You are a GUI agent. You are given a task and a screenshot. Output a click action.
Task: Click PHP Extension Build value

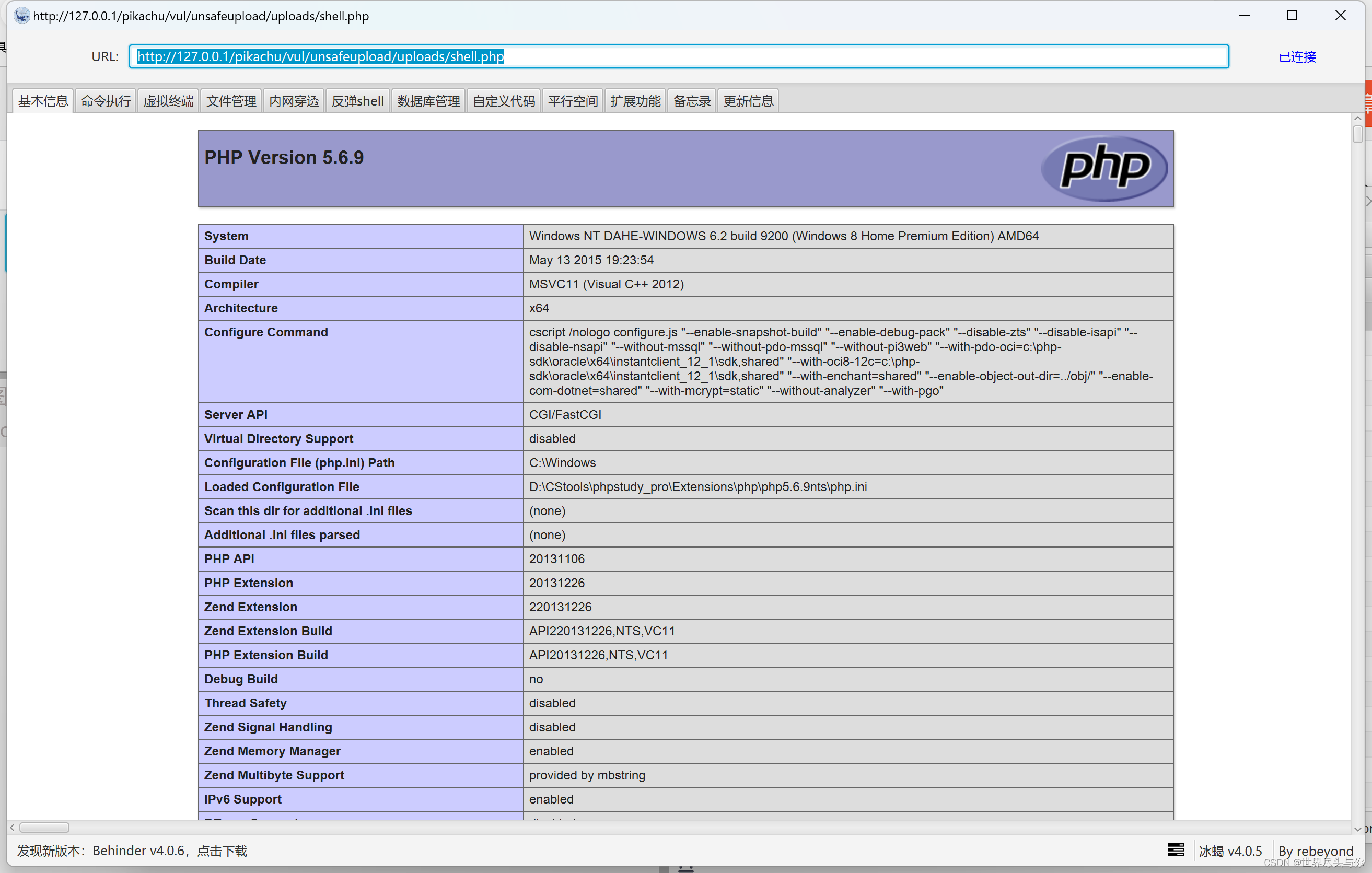pyautogui.click(x=598, y=654)
